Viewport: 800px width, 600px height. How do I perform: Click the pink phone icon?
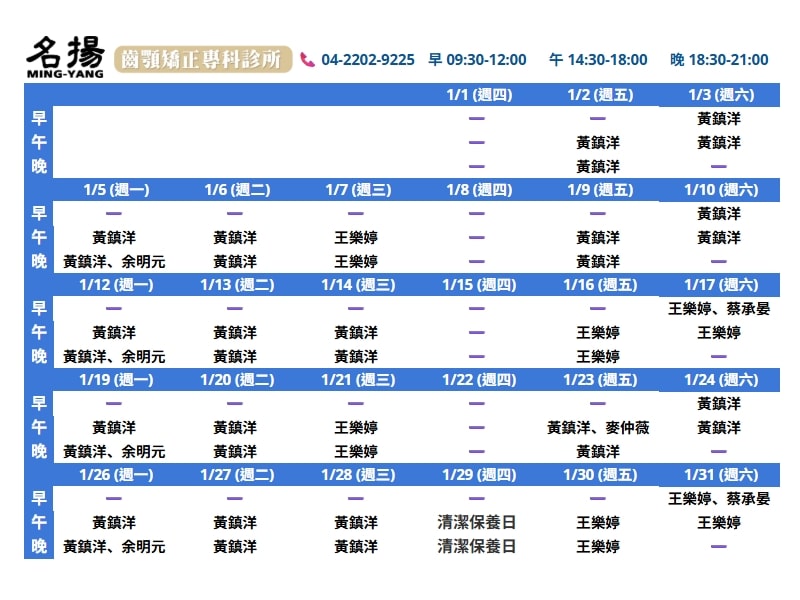(x=307, y=60)
